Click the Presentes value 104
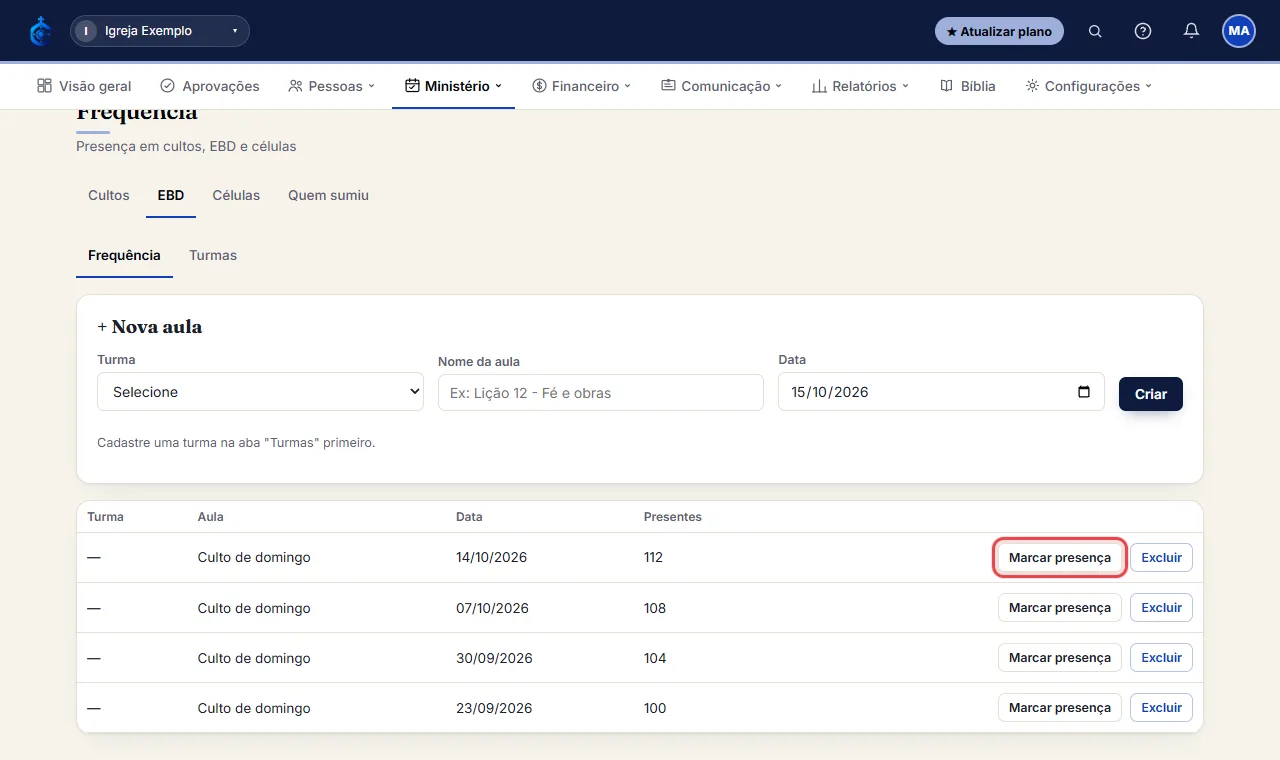This screenshot has width=1280, height=760. [655, 658]
